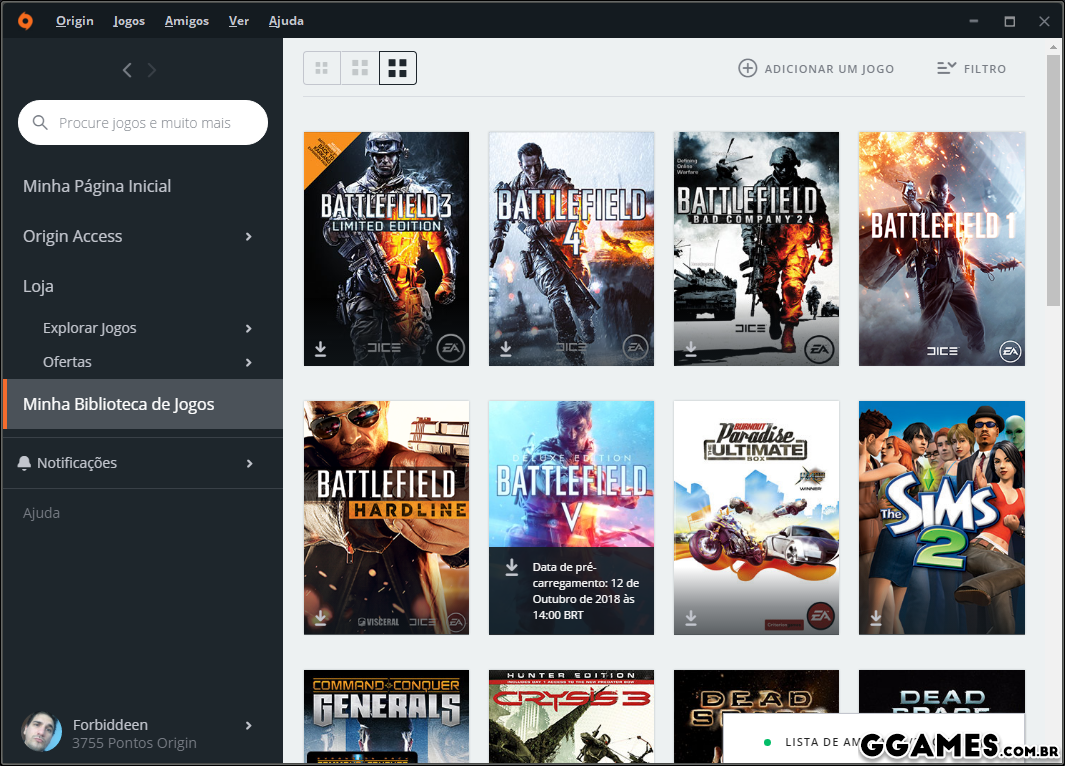Open the Jogos menu
This screenshot has width=1065, height=766.
pos(129,21)
